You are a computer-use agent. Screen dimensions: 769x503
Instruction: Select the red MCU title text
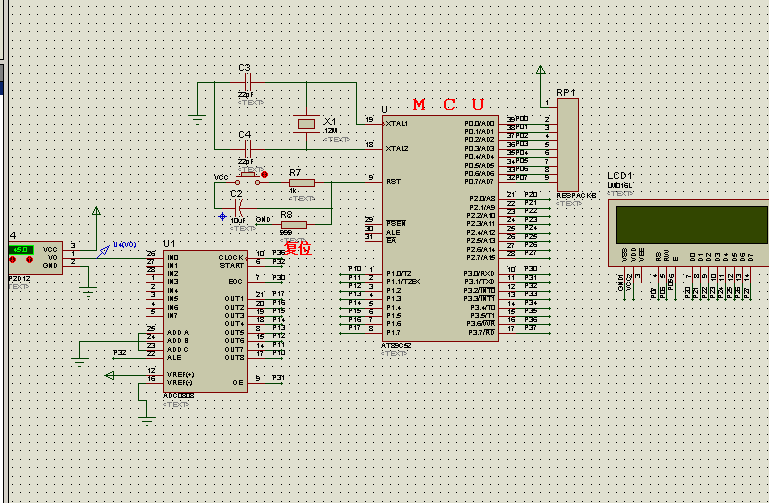(x=448, y=104)
